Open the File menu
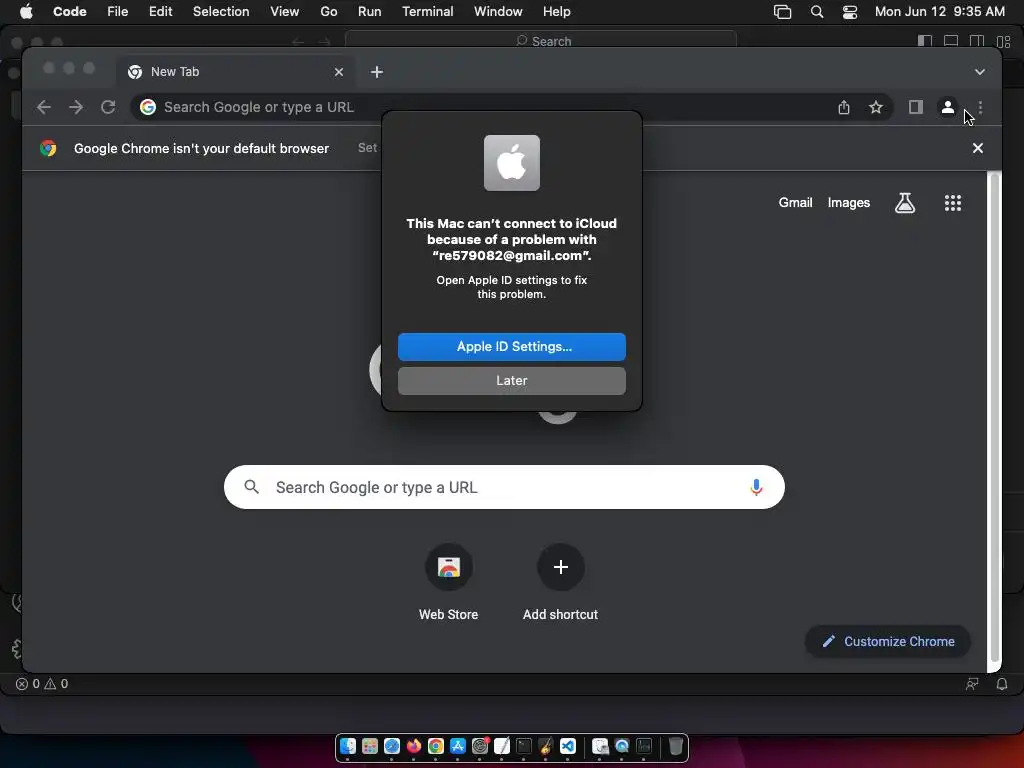This screenshot has height=768, width=1024. [118, 12]
